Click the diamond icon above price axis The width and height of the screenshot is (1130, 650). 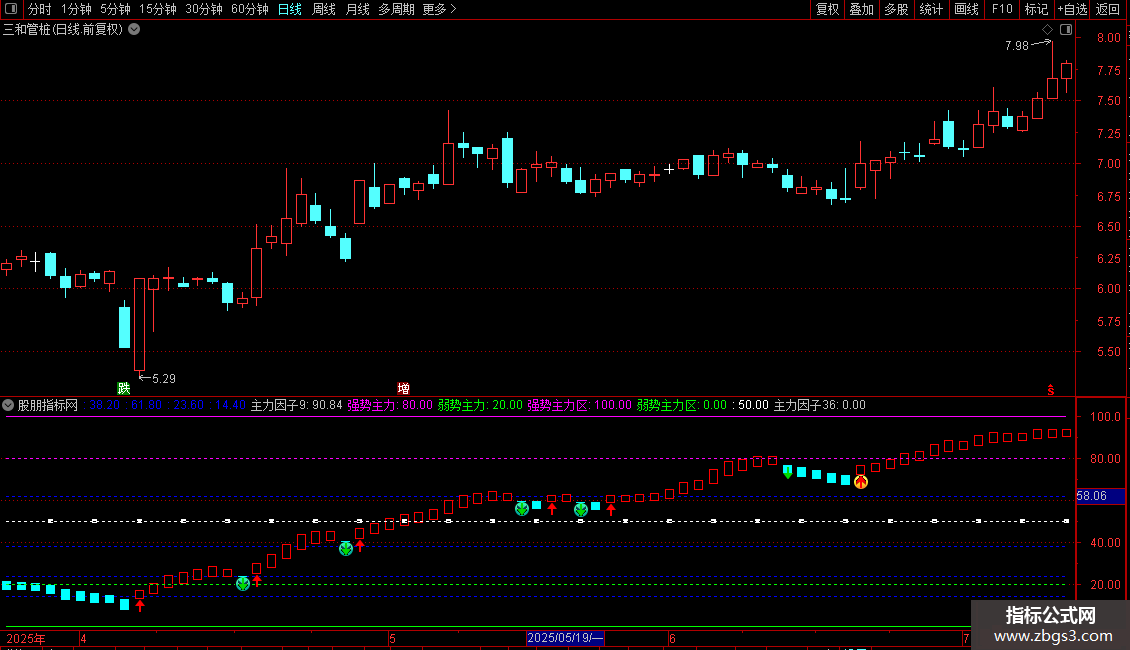pyautogui.click(x=1048, y=30)
